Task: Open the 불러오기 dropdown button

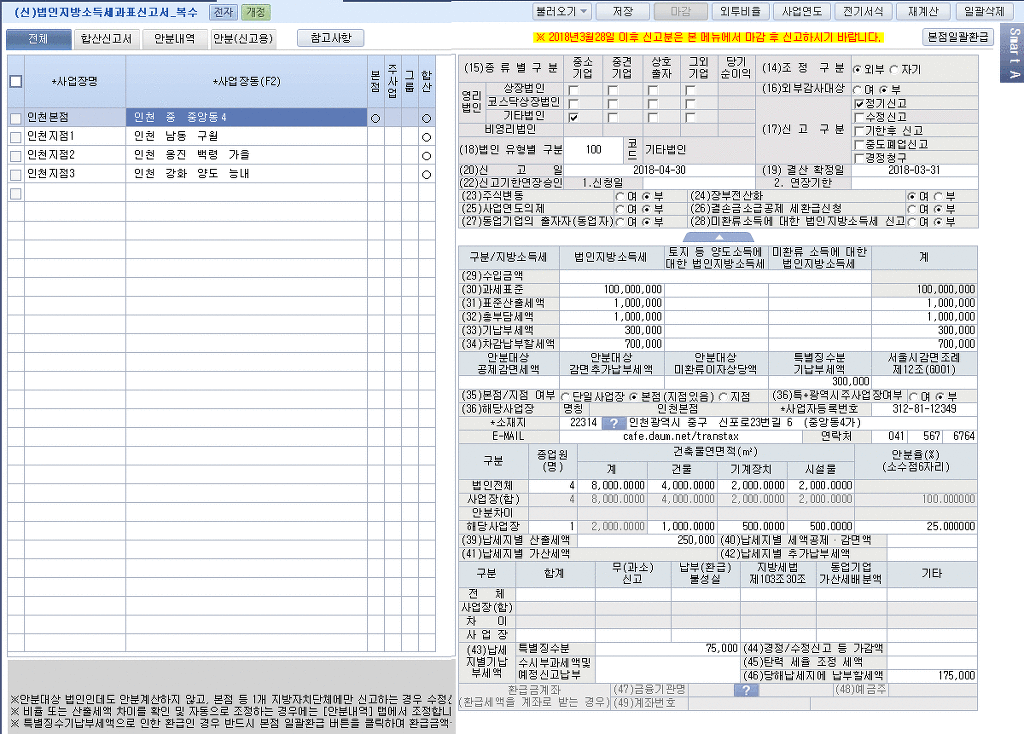Action: pyautogui.click(x=562, y=12)
